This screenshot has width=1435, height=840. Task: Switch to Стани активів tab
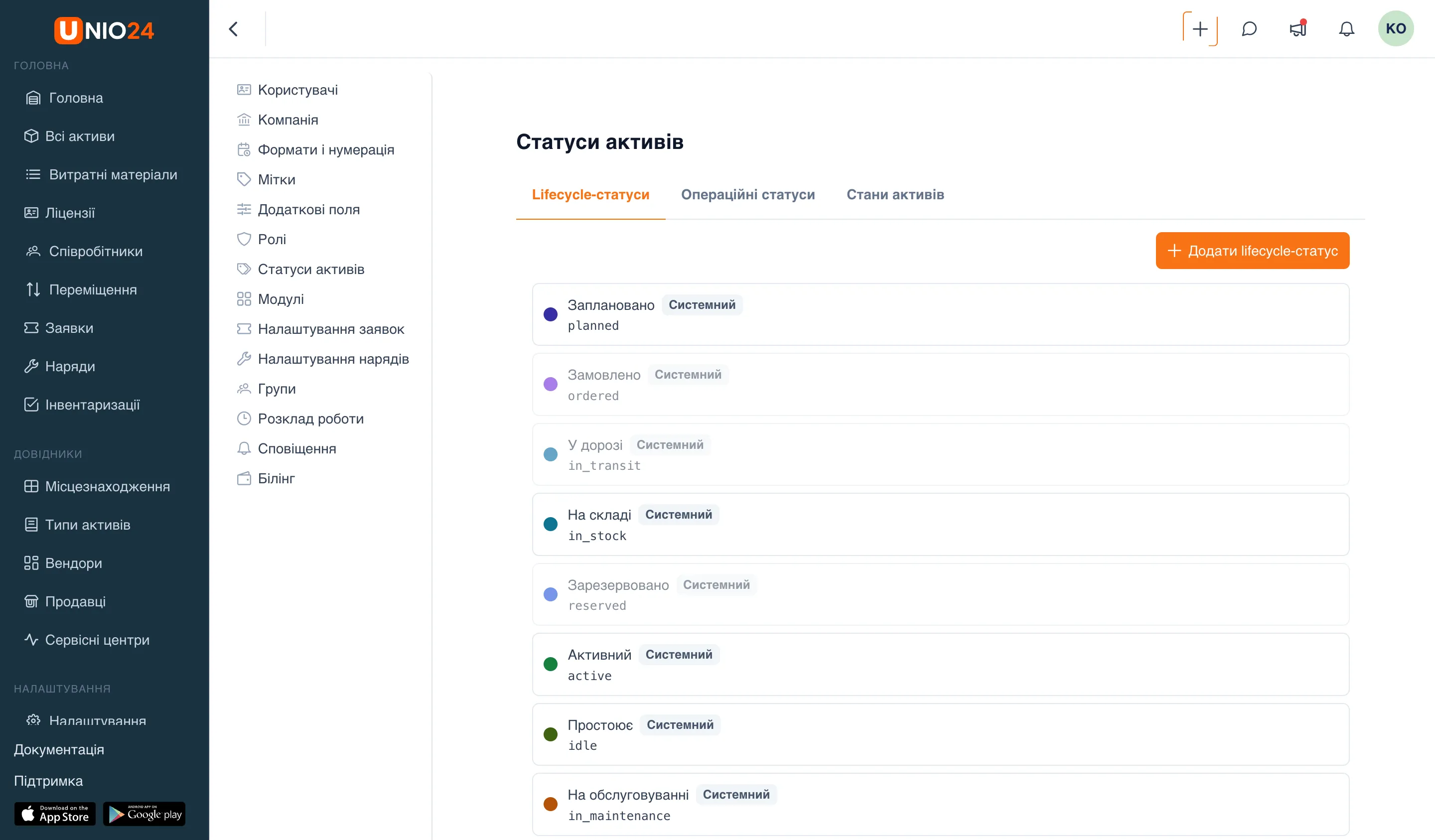895,194
